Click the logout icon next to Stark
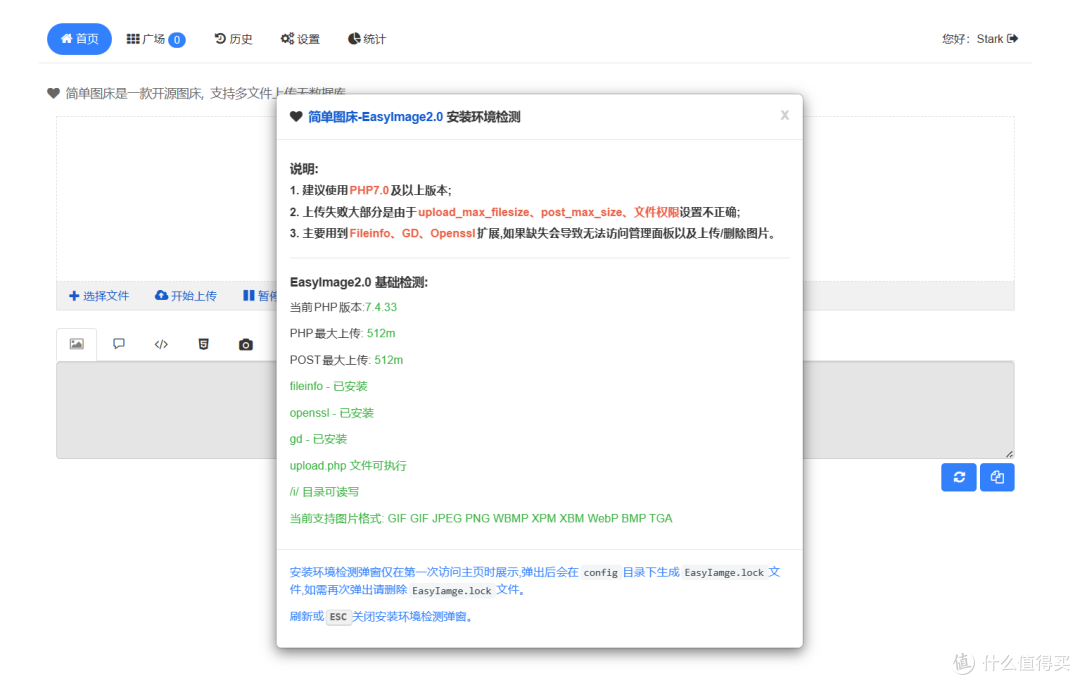This screenshot has height=685, width=1080. tap(1012, 39)
